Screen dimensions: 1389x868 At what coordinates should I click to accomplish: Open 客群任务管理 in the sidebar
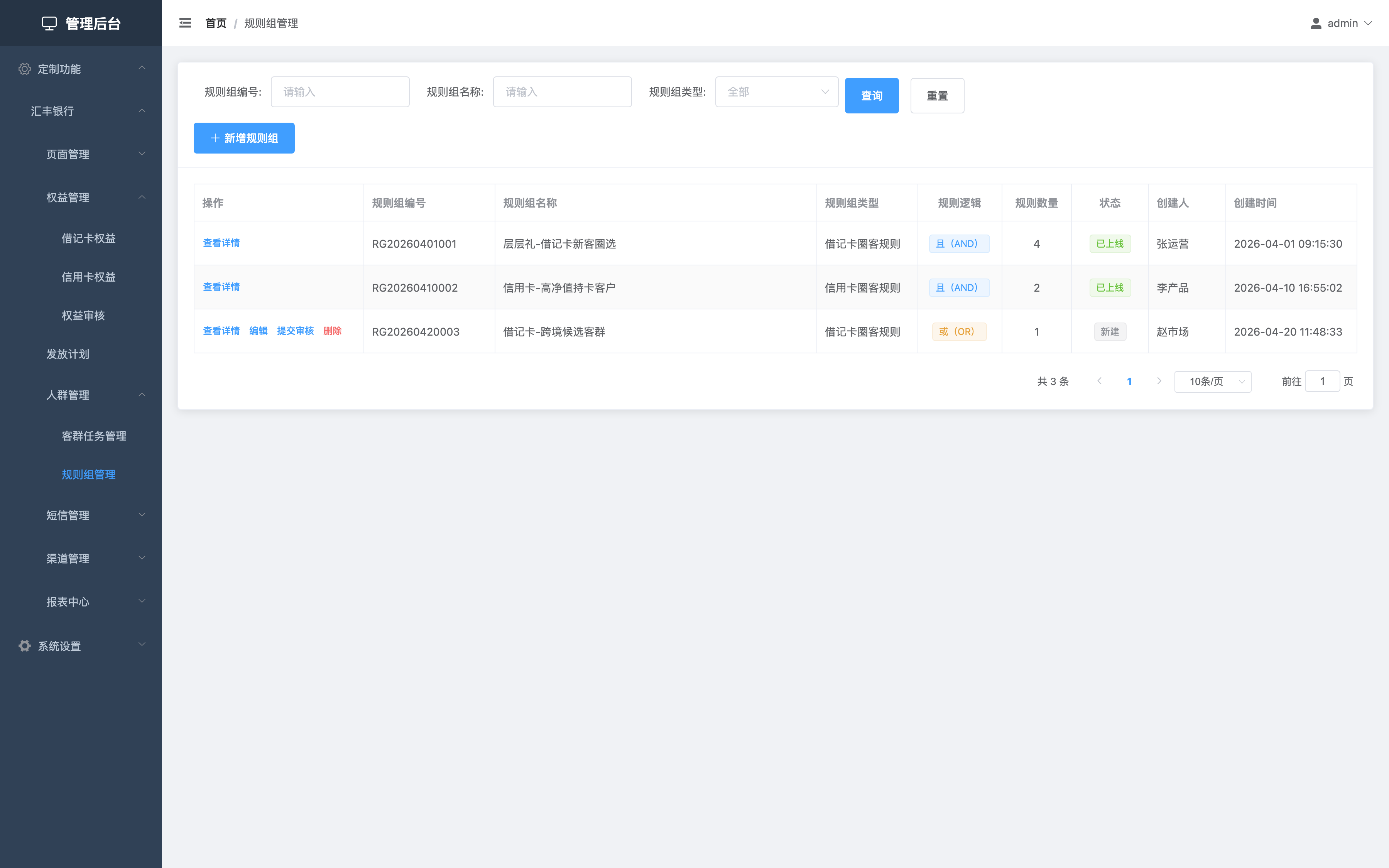pyautogui.click(x=93, y=436)
